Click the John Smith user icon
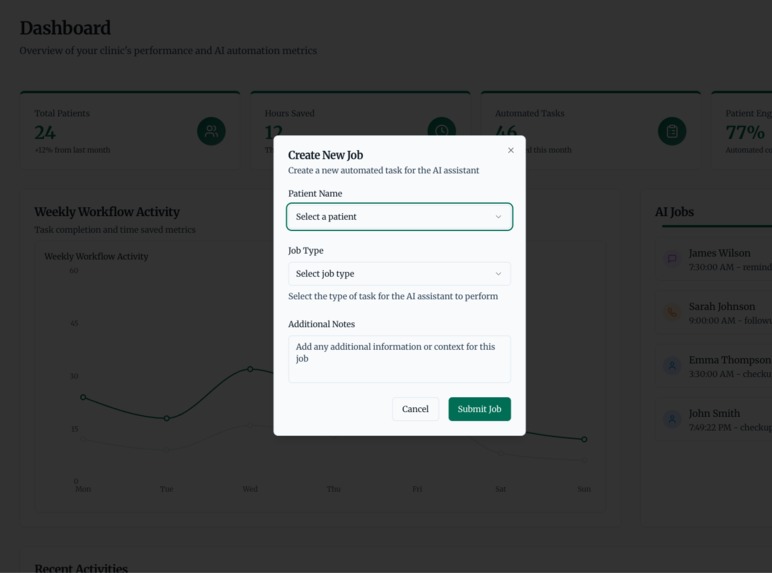Image resolution: width=772 pixels, height=573 pixels. tap(672, 419)
